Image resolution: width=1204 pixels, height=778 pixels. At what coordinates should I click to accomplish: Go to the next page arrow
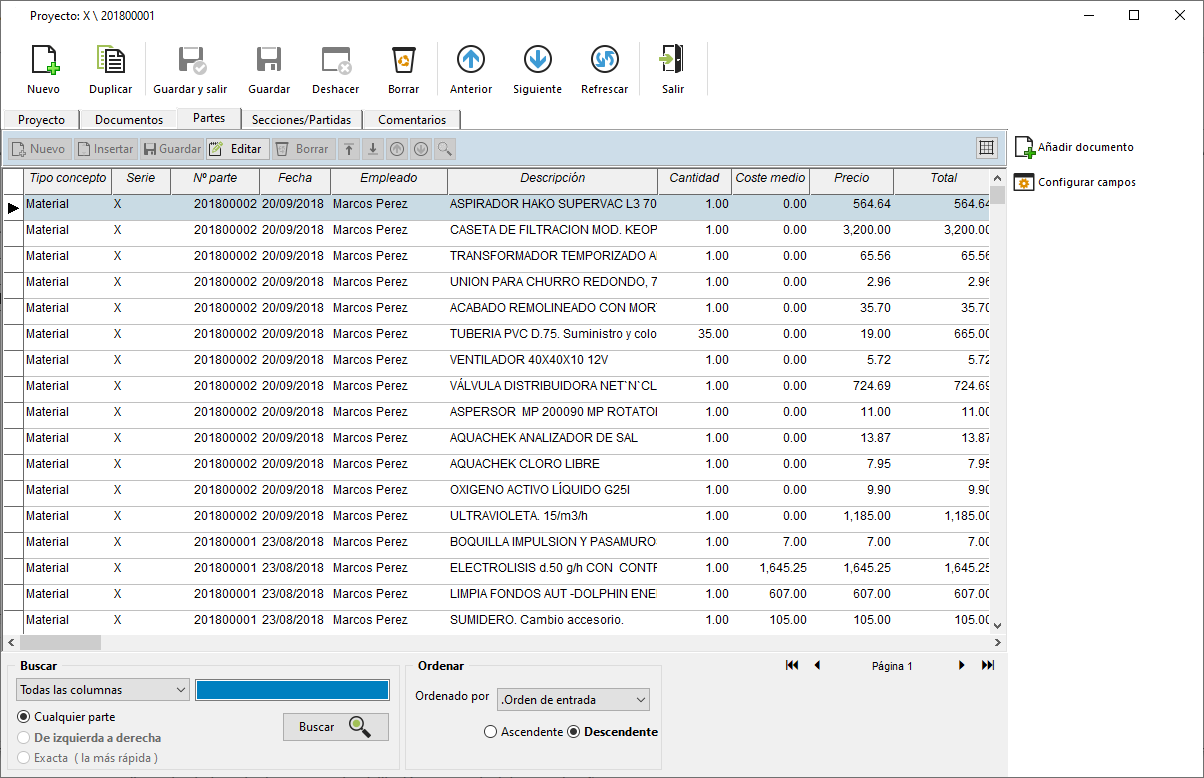tap(962, 666)
